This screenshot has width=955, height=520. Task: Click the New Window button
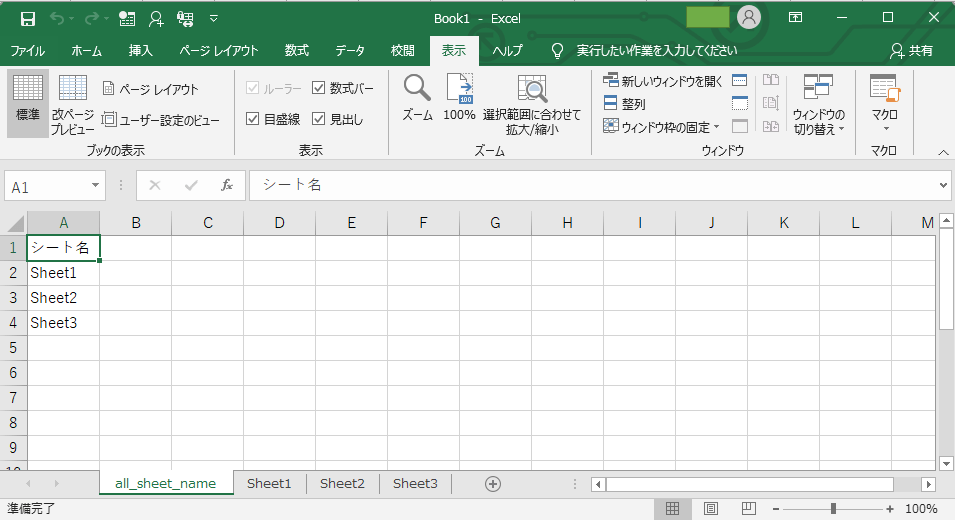coord(662,81)
